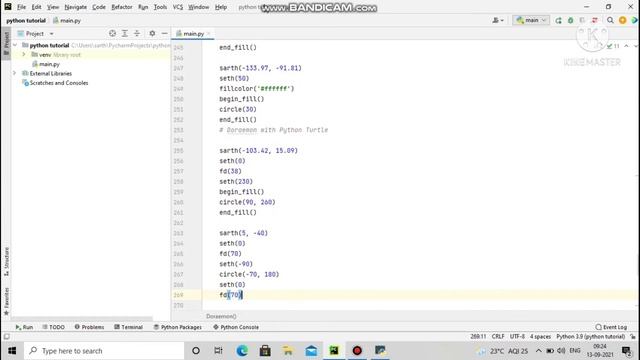This screenshot has height=360, width=640.
Task: Open Python 3.9 interpreter selector
Action: (x=591, y=337)
